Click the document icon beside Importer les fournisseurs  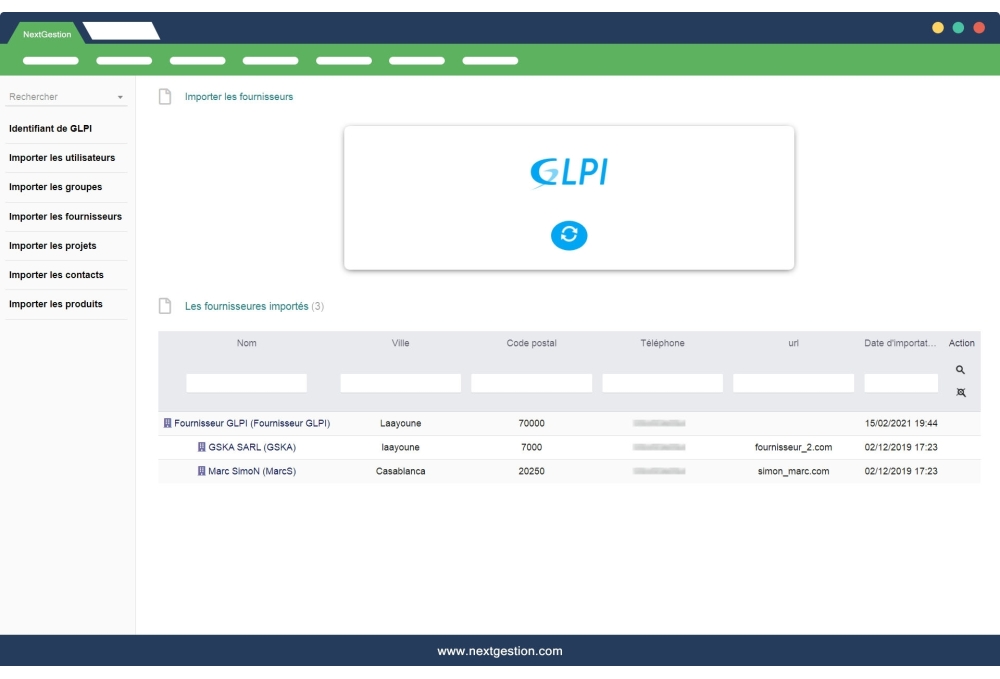coord(163,96)
